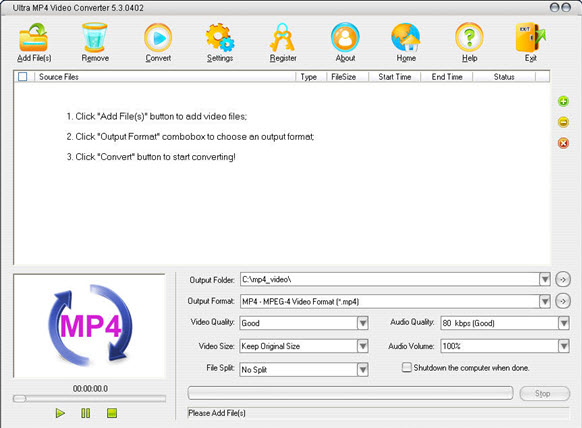The image size is (582, 428).
Task: Open the Register keys icon
Action: point(282,37)
